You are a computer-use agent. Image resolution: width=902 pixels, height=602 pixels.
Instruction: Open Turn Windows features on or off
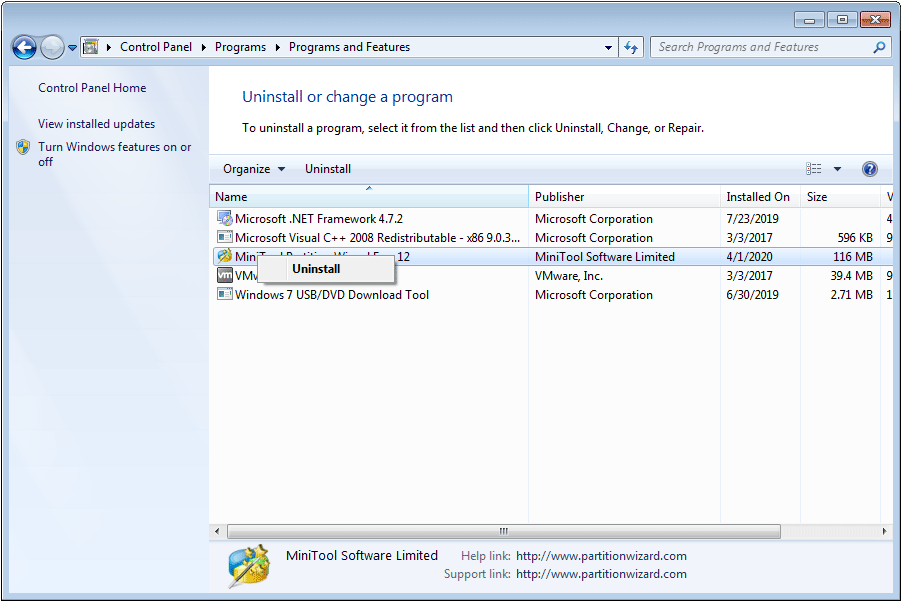pyautogui.click(x=114, y=154)
